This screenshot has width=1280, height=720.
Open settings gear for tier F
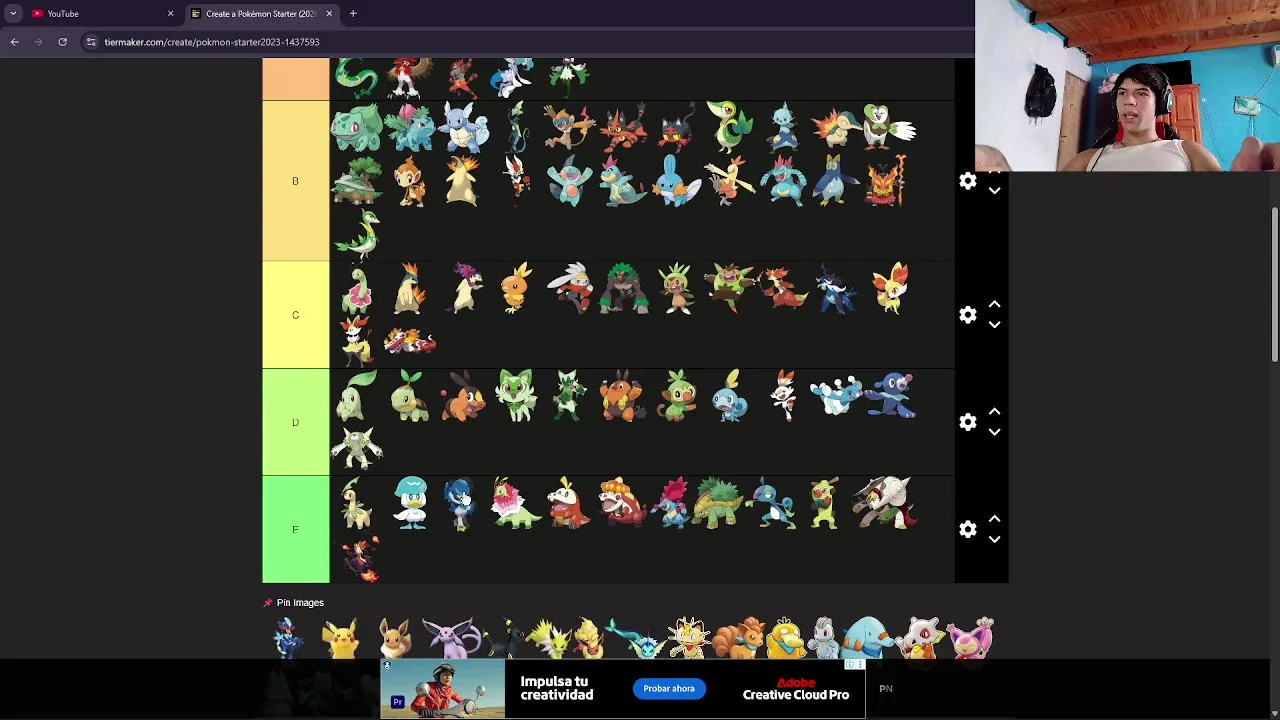967,529
